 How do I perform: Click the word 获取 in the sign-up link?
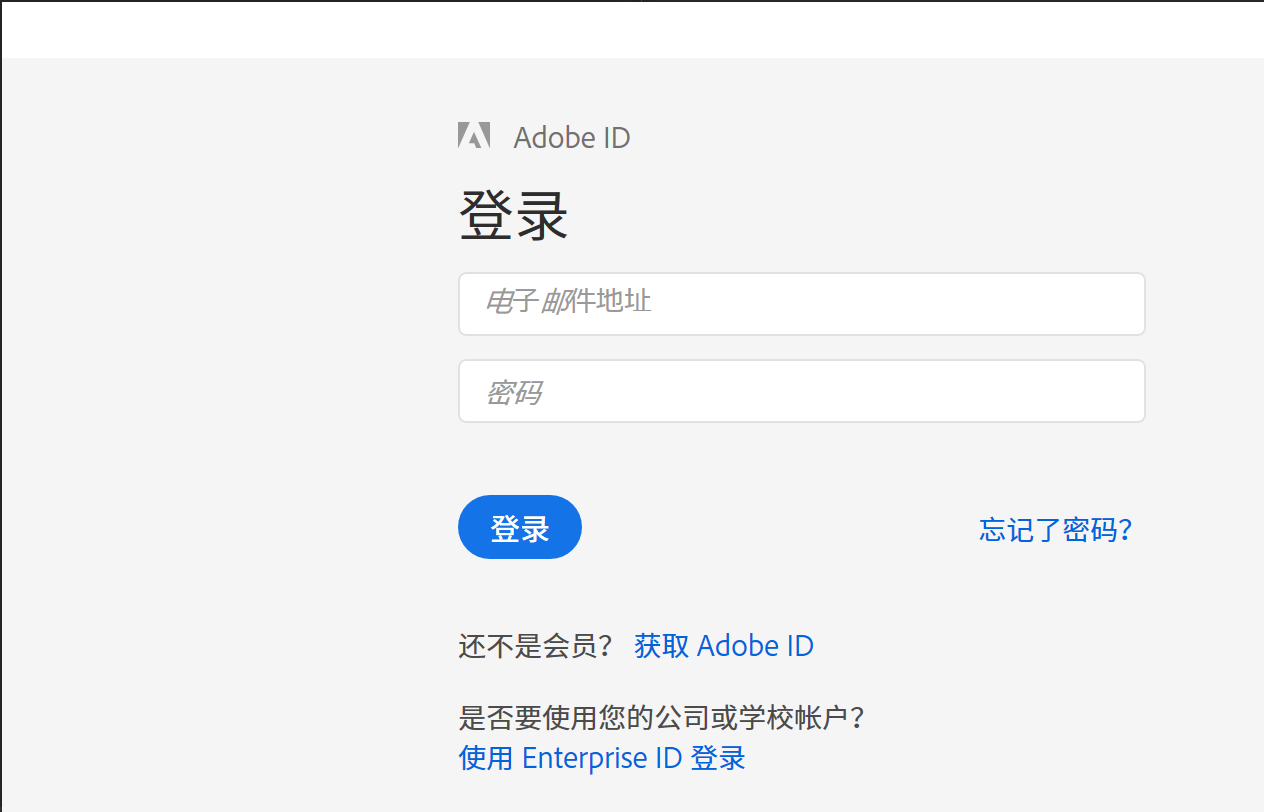[661, 646]
